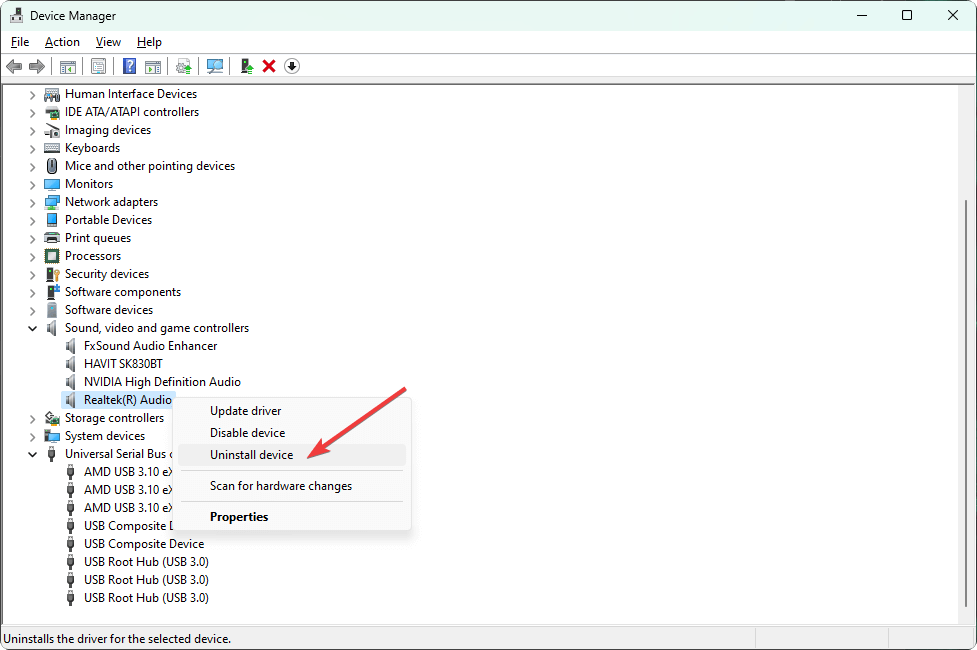
Task: Click the mouse icon beside Mice and other pointing devices
Action: (x=52, y=166)
